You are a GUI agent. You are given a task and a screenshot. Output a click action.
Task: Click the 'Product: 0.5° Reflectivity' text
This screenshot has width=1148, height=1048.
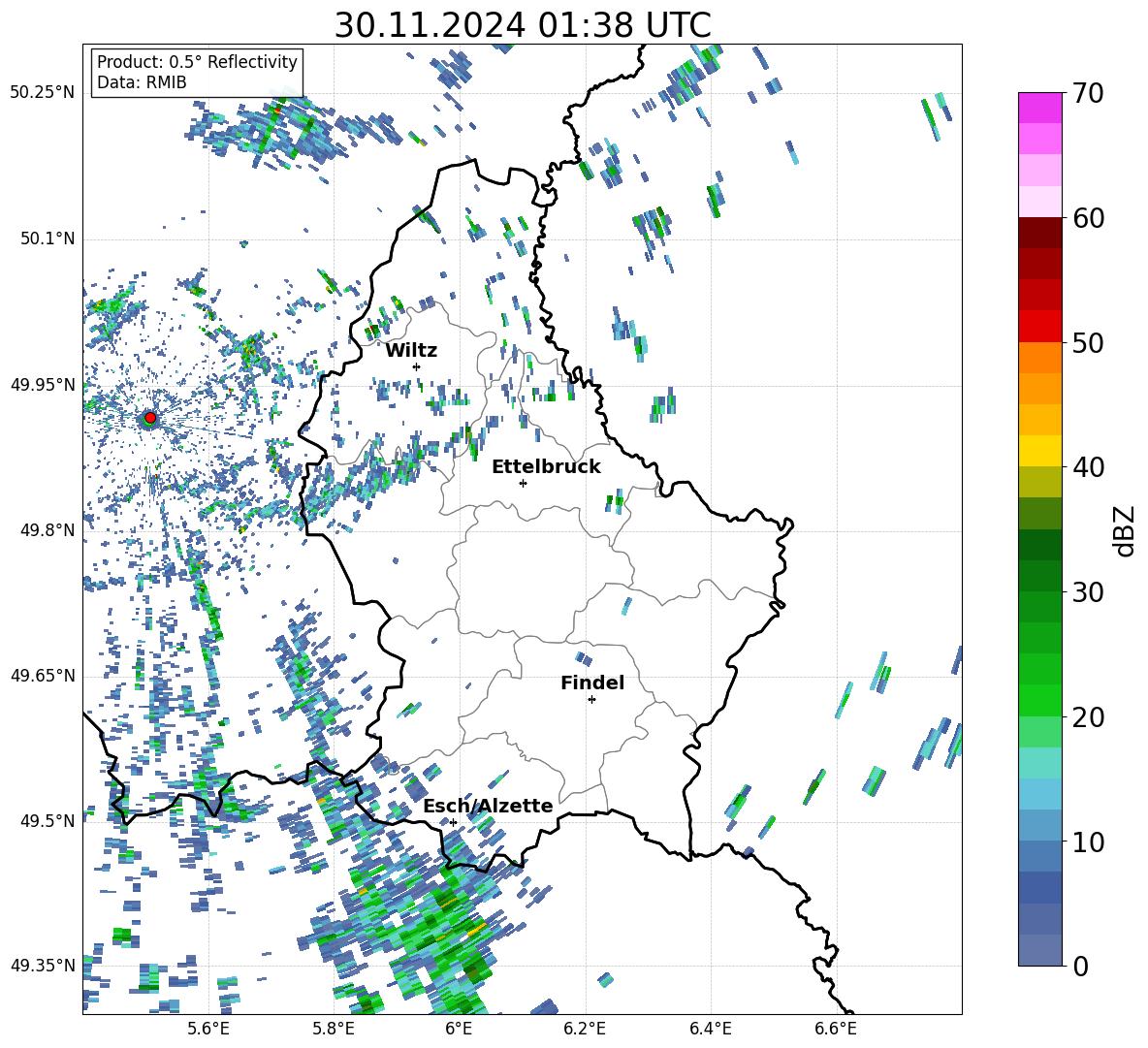(x=197, y=61)
